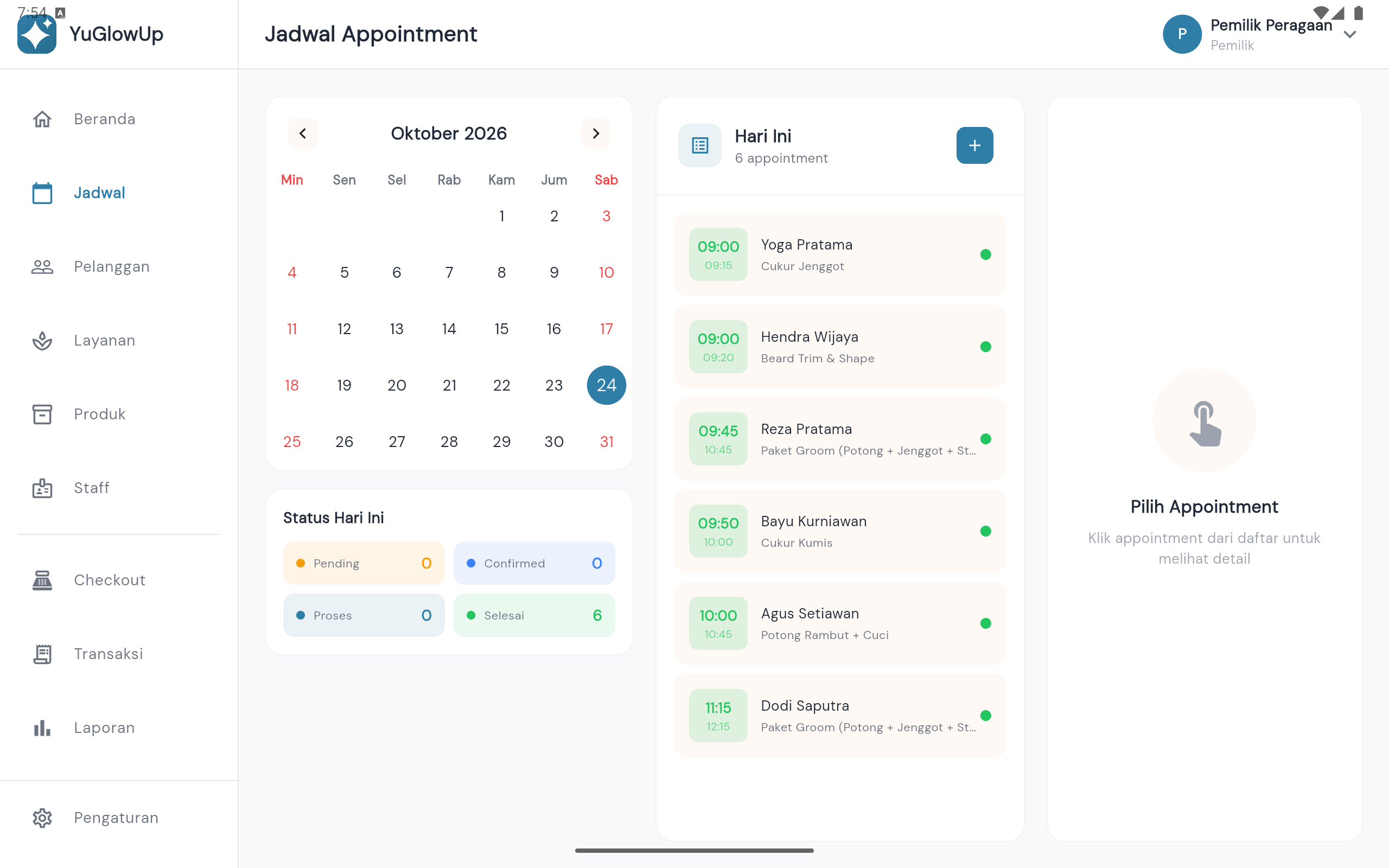Image resolution: width=1389 pixels, height=868 pixels.
Task: Switch to Layanan section
Action: 119,341
